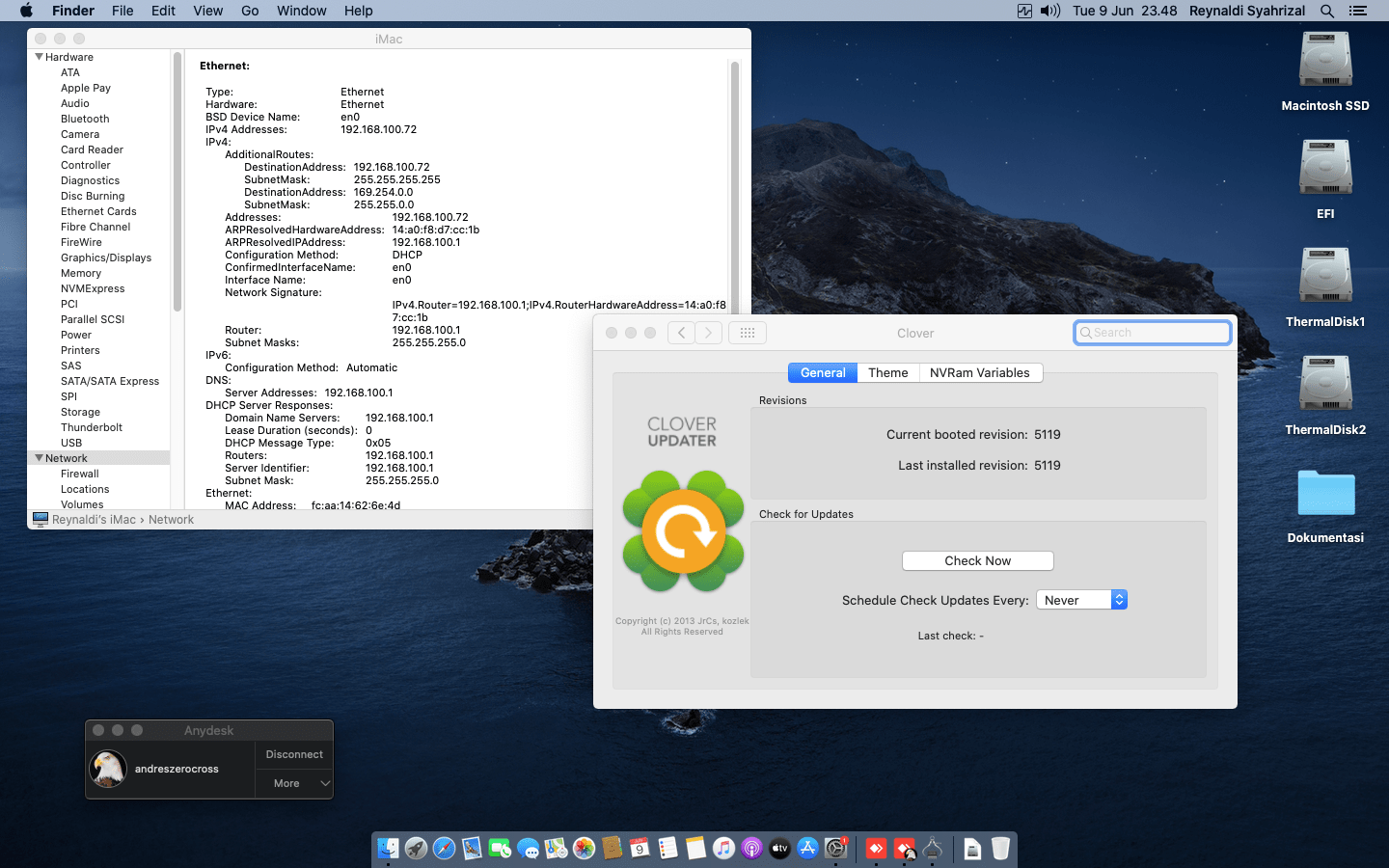The height and width of the screenshot is (868, 1389).
Task: Open Notification Center from the menu bar
Action: tap(1358, 11)
